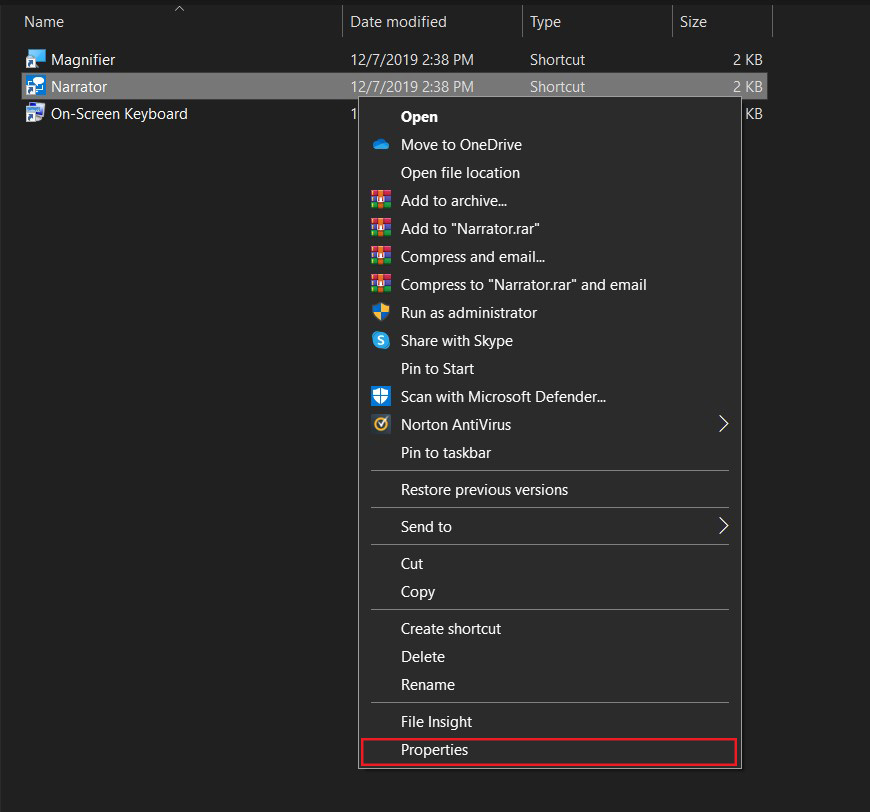Expand the Send to submenu arrow

pos(723,526)
